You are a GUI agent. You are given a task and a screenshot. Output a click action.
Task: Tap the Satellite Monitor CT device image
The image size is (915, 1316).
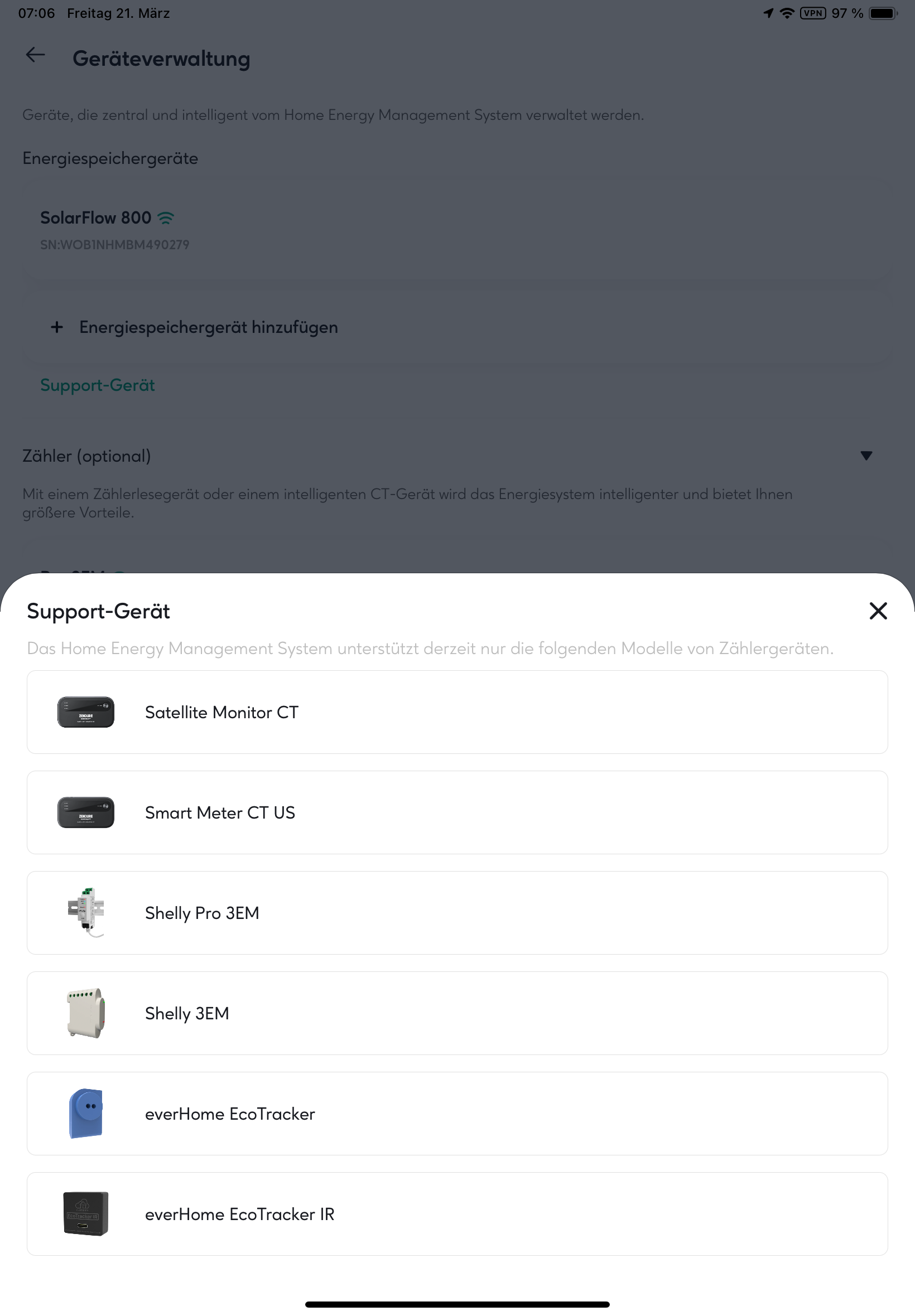[85, 712]
